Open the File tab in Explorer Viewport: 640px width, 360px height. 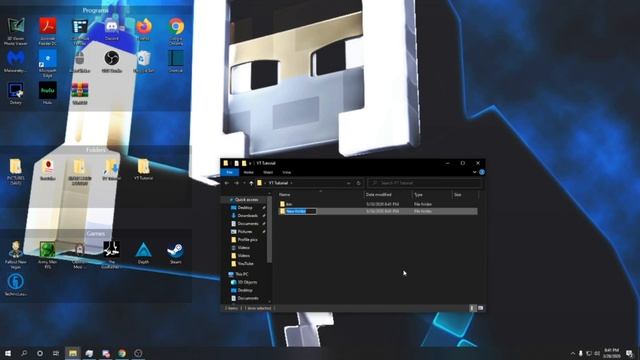click(x=229, y=172)
